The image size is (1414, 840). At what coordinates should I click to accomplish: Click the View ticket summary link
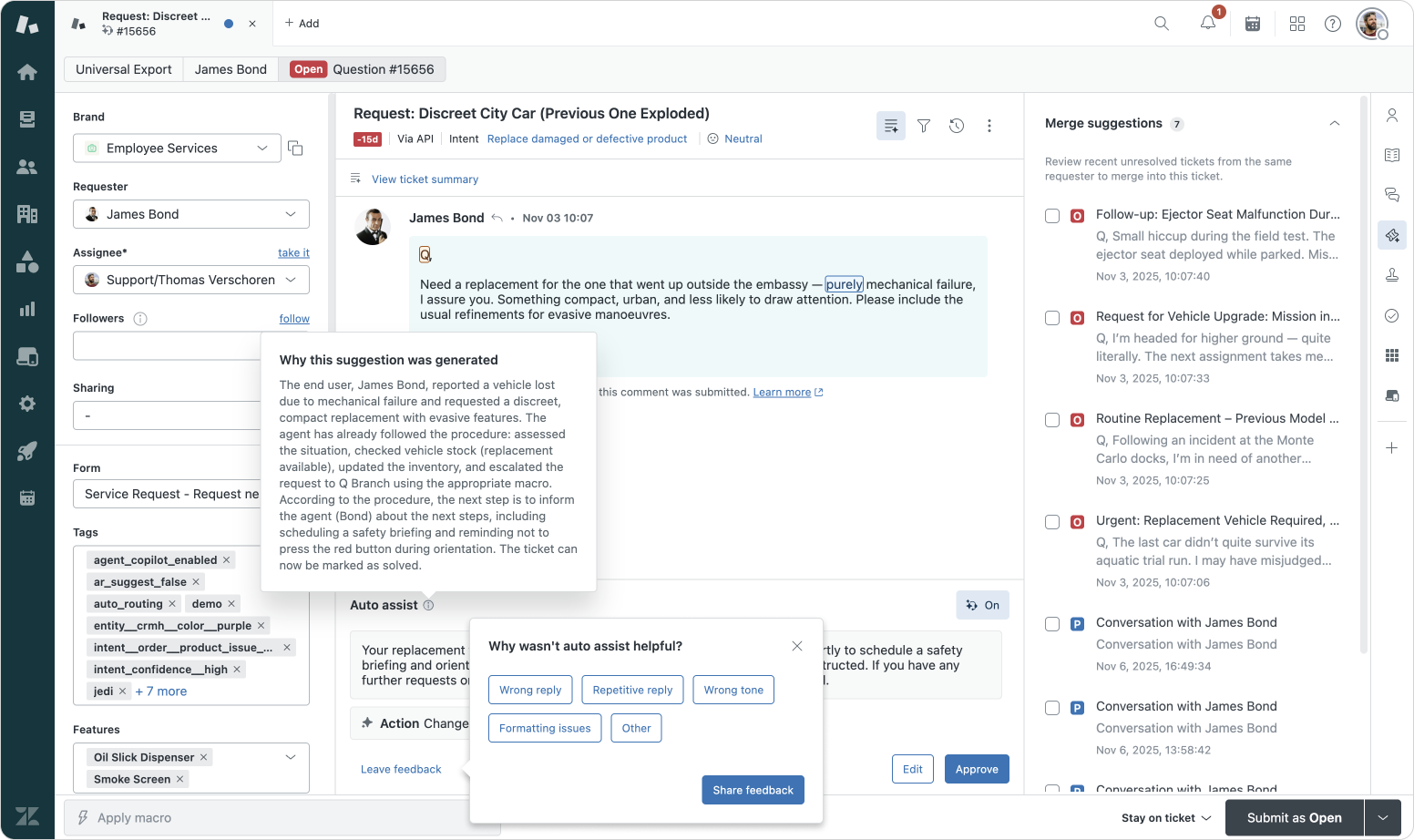425,179
